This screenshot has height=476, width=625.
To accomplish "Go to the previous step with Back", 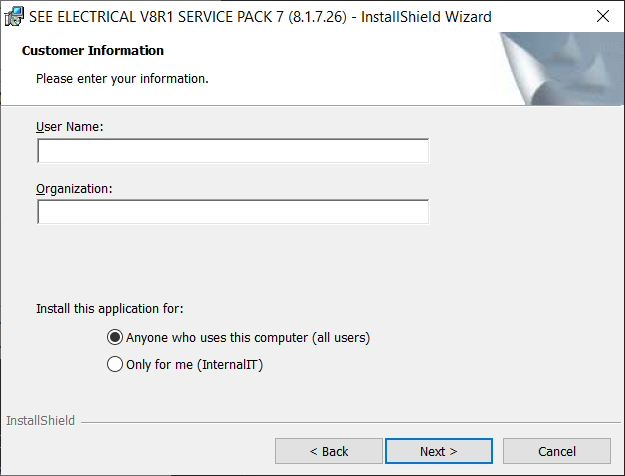I will (x=329, y=451).
